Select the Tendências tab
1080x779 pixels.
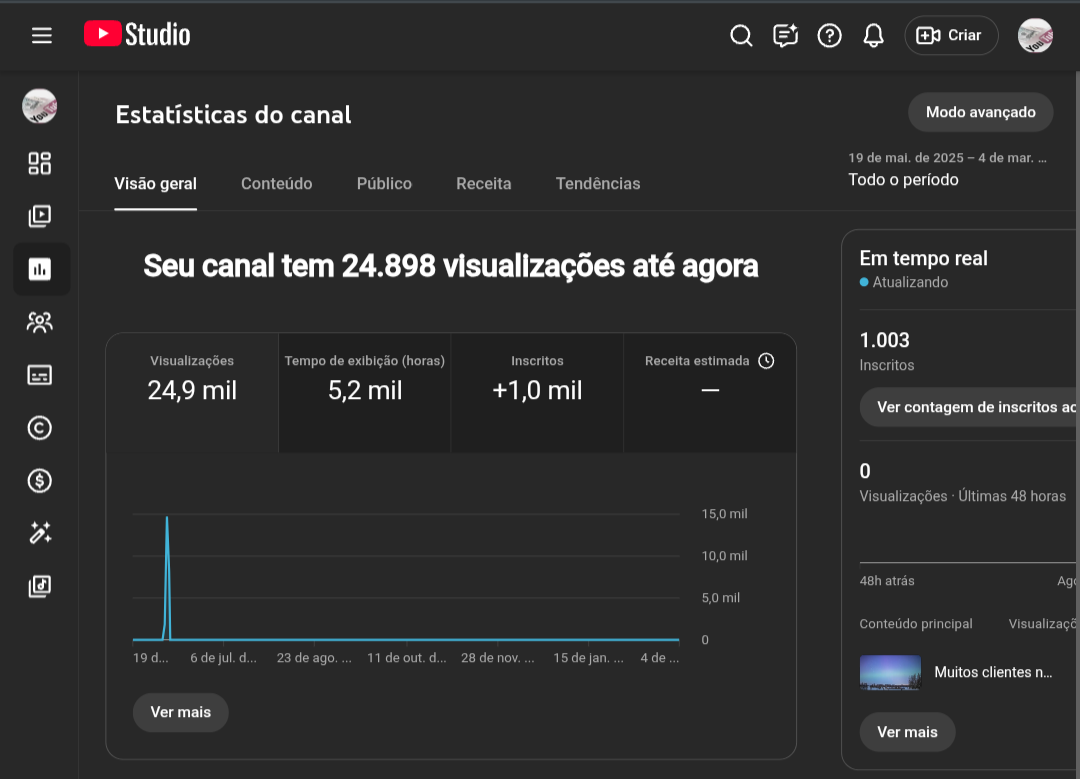(598, 184)
